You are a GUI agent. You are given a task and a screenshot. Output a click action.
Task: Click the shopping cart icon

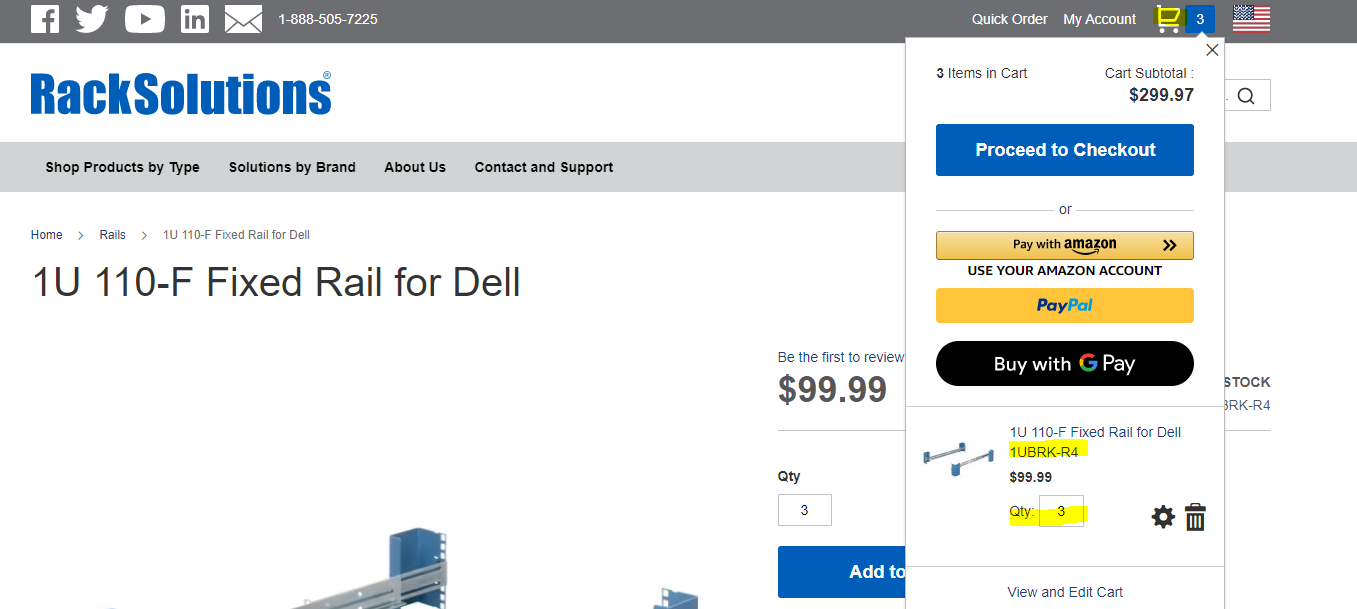pyautogui.click(x=1169, y=19)
